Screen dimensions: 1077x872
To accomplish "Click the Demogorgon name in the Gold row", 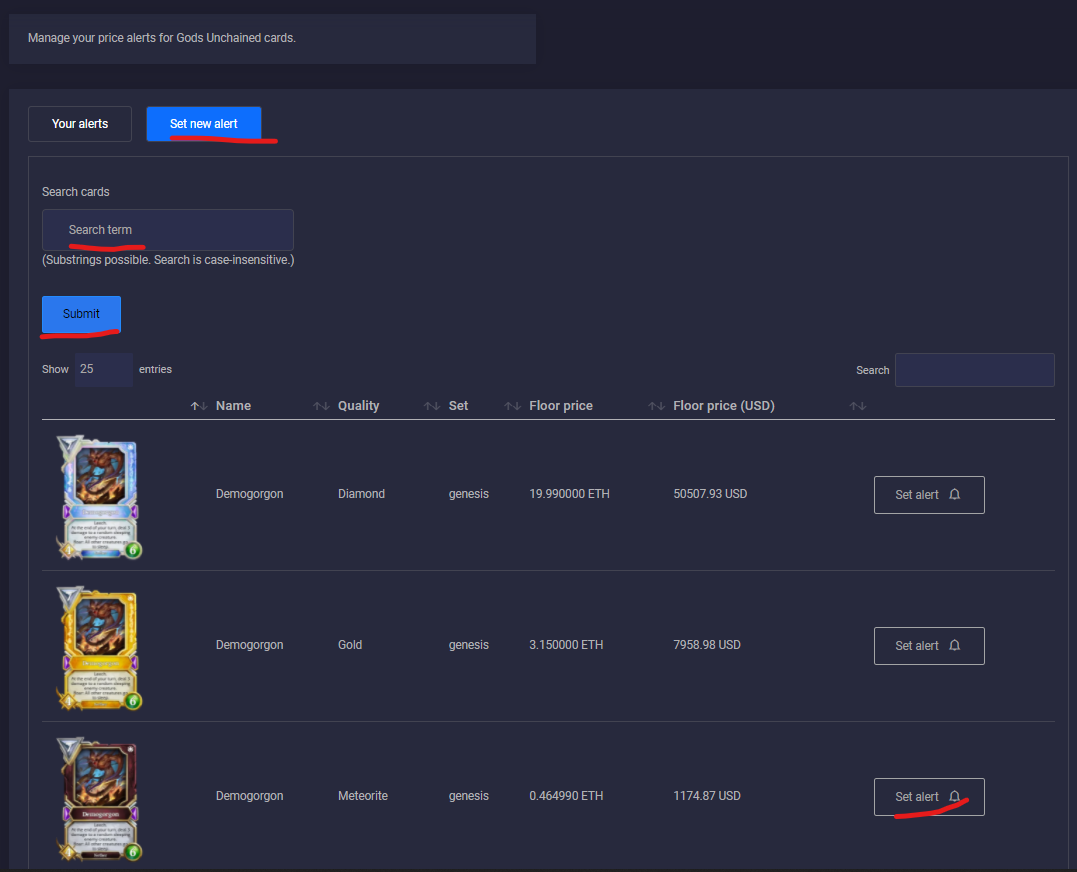I will point(249,645).
